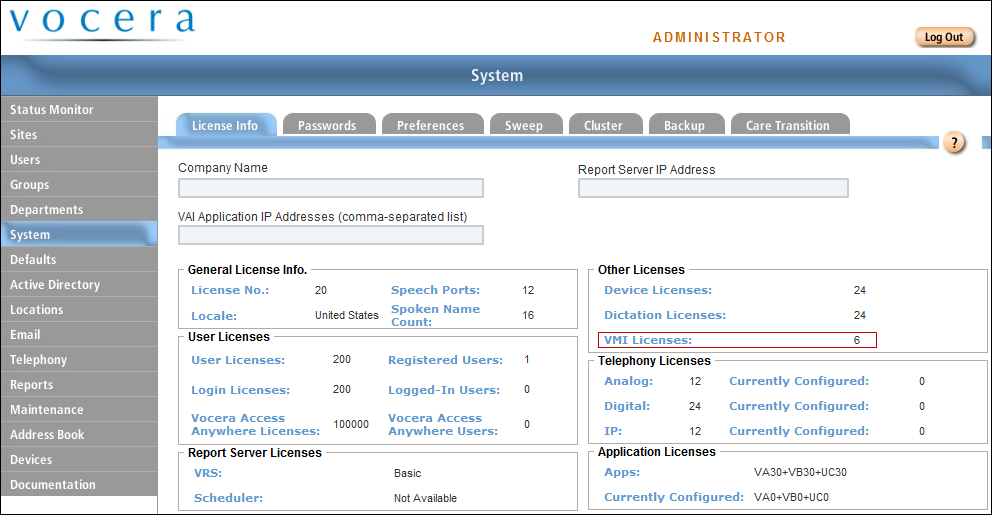Click the Vocera logo

102,24
